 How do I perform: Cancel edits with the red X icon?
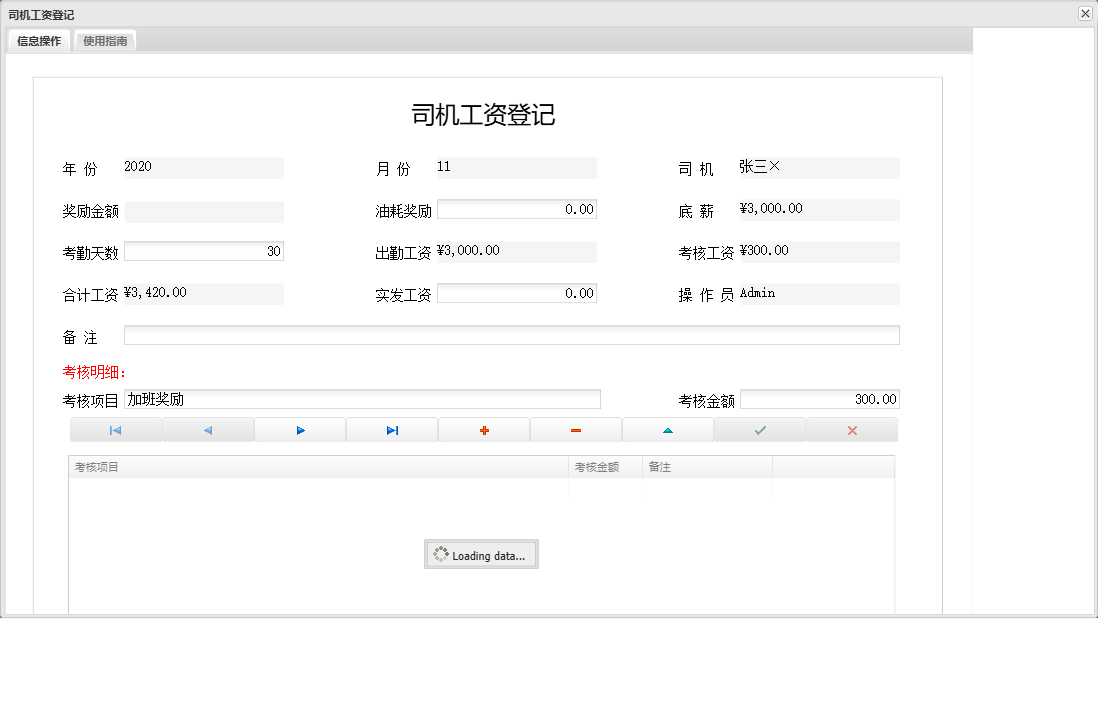[x=851, y=429]
